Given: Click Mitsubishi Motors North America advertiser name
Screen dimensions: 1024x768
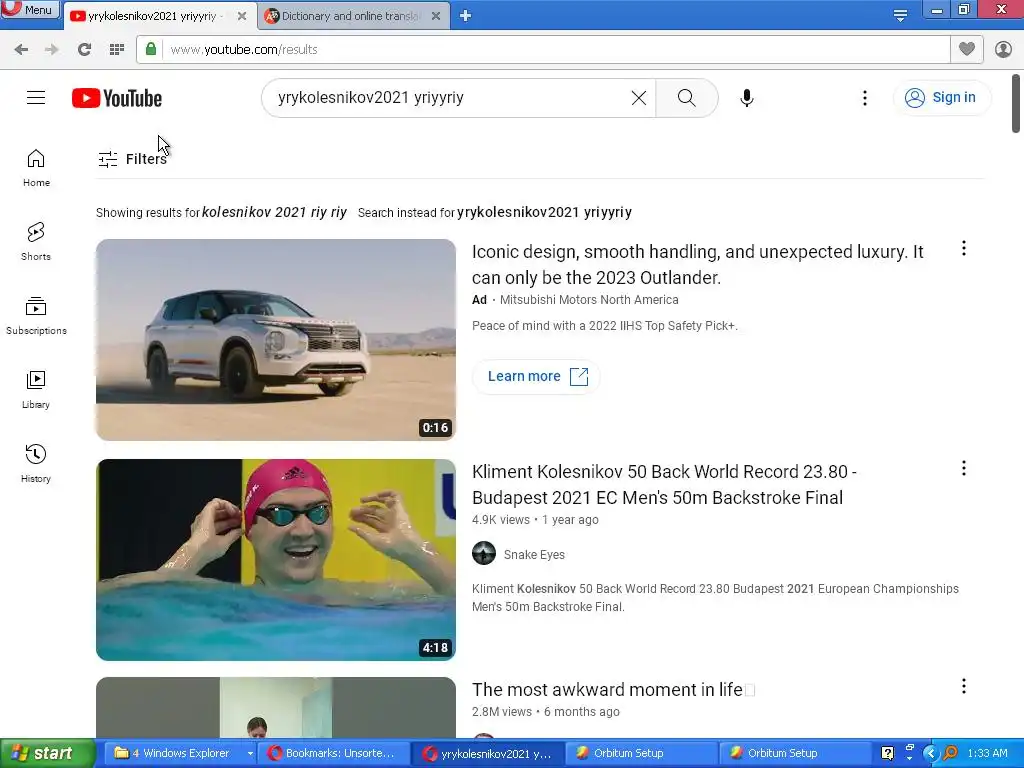Looking at the screenshot, I should [x=589, y=300].
